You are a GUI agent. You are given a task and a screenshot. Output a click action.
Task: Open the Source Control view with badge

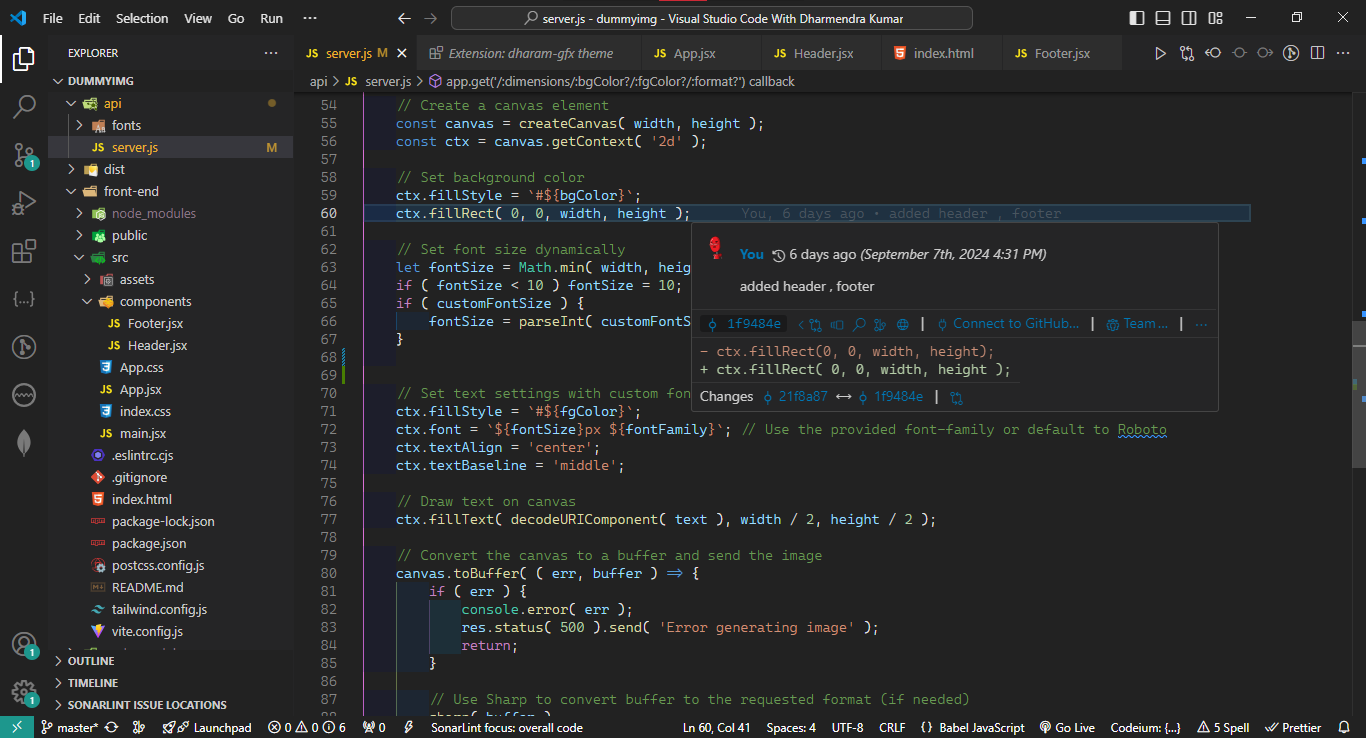24,154
